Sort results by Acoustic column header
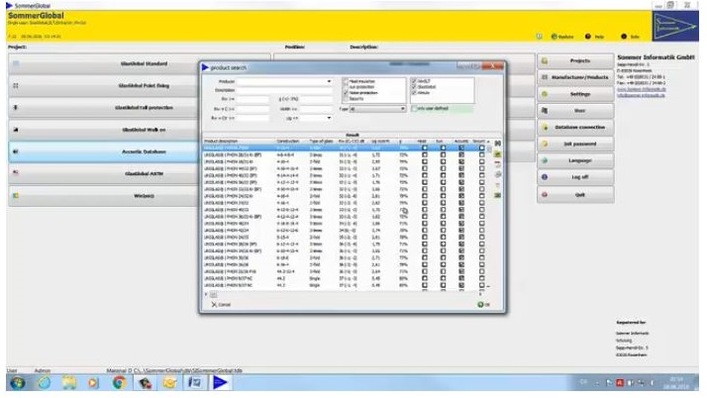707x398 pixels. pos(461,141)
